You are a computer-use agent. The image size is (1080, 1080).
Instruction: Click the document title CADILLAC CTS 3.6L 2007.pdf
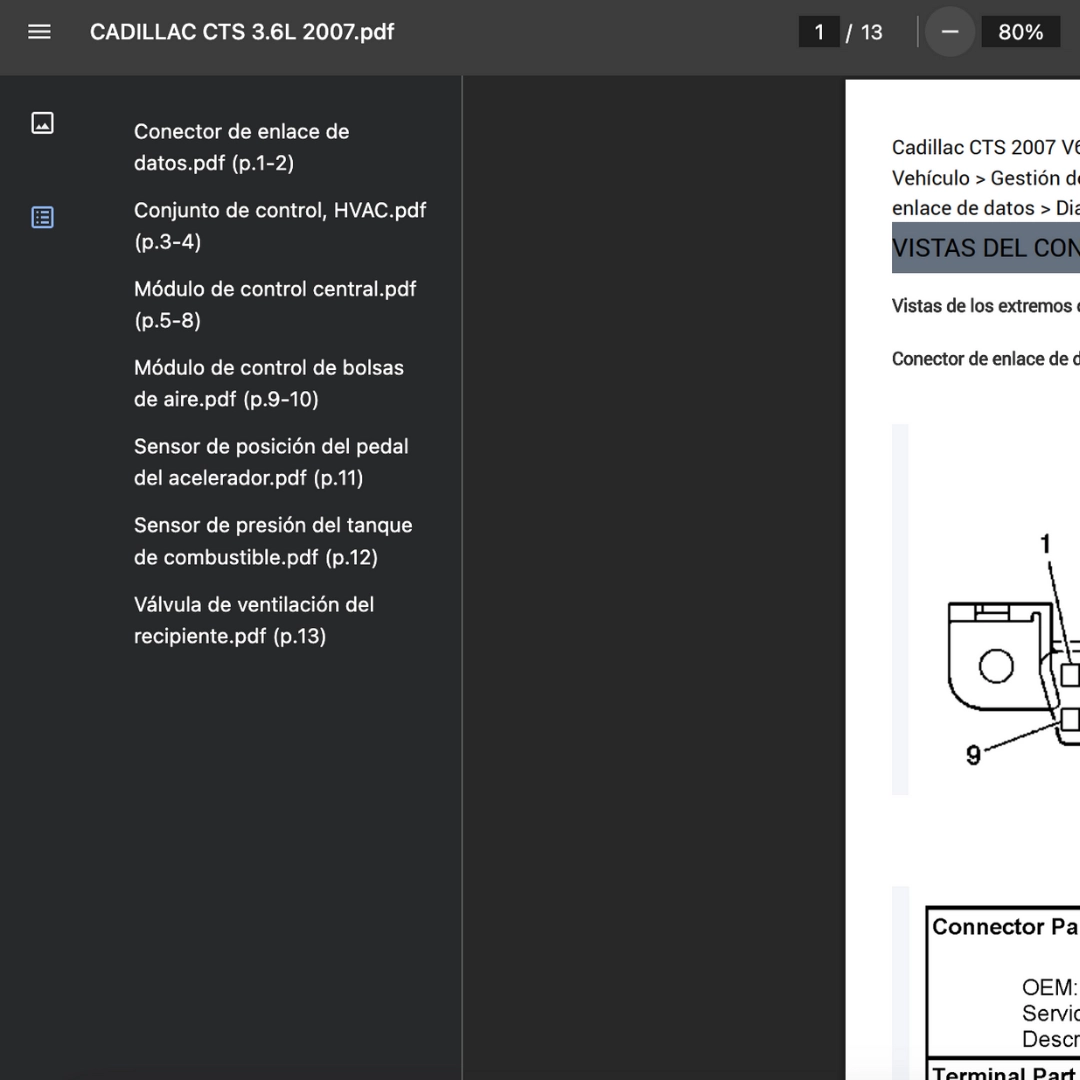tap(242, 32)
